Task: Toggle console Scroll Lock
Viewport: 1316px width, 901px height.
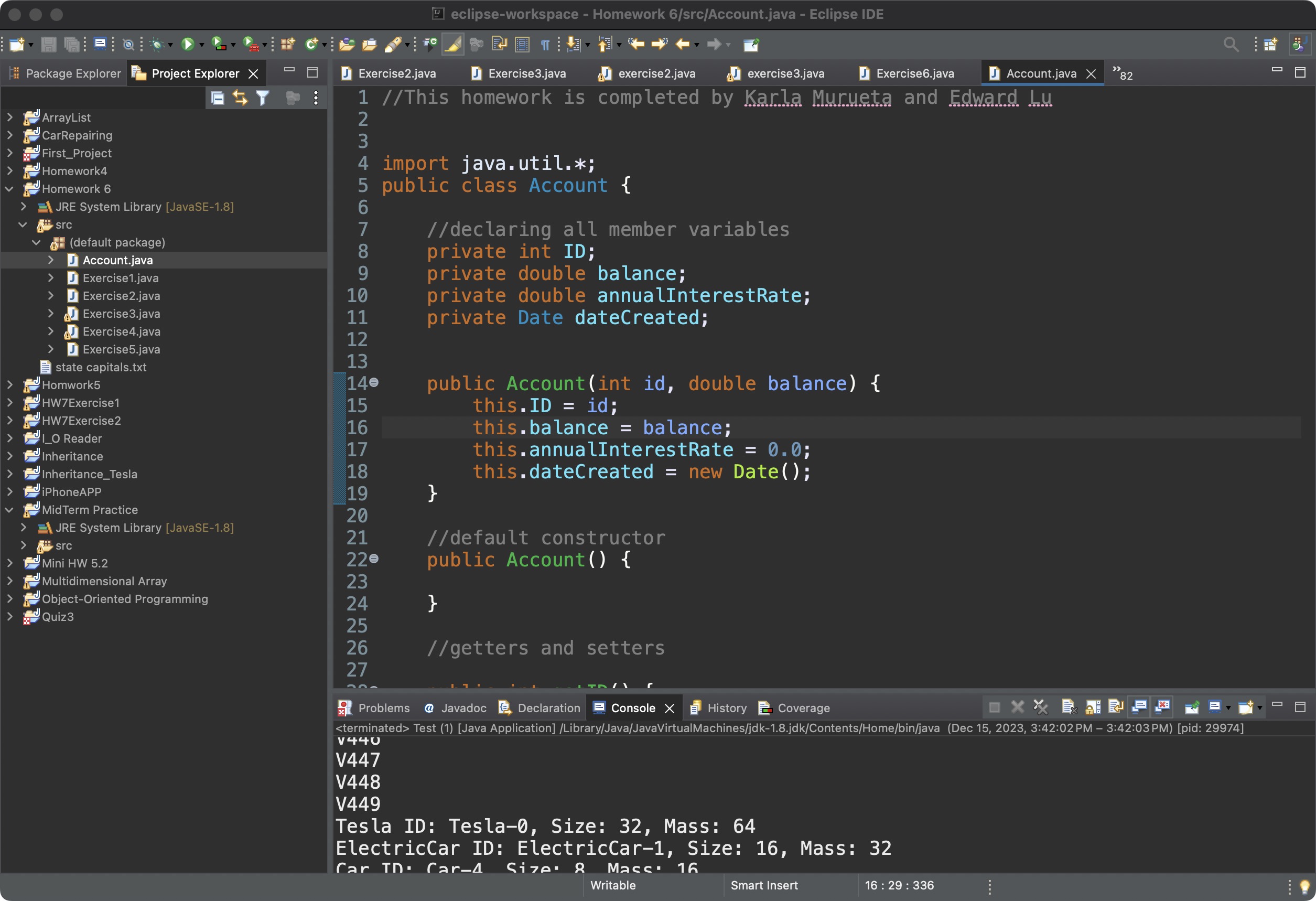Action: [1093, 707]
